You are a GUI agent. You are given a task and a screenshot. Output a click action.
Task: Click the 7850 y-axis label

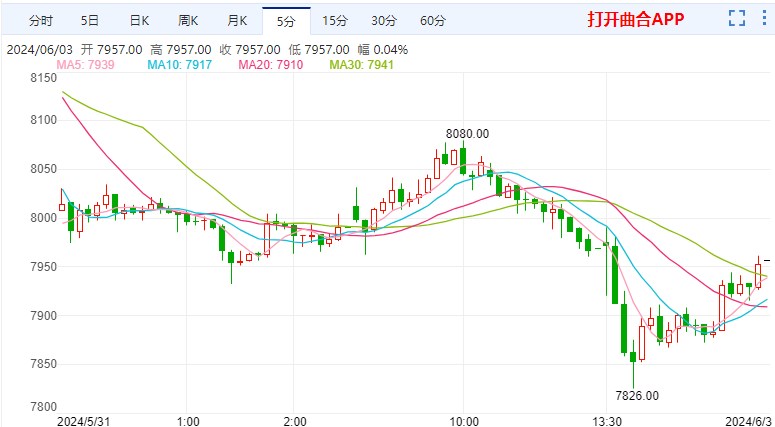[x=45, y=364]
